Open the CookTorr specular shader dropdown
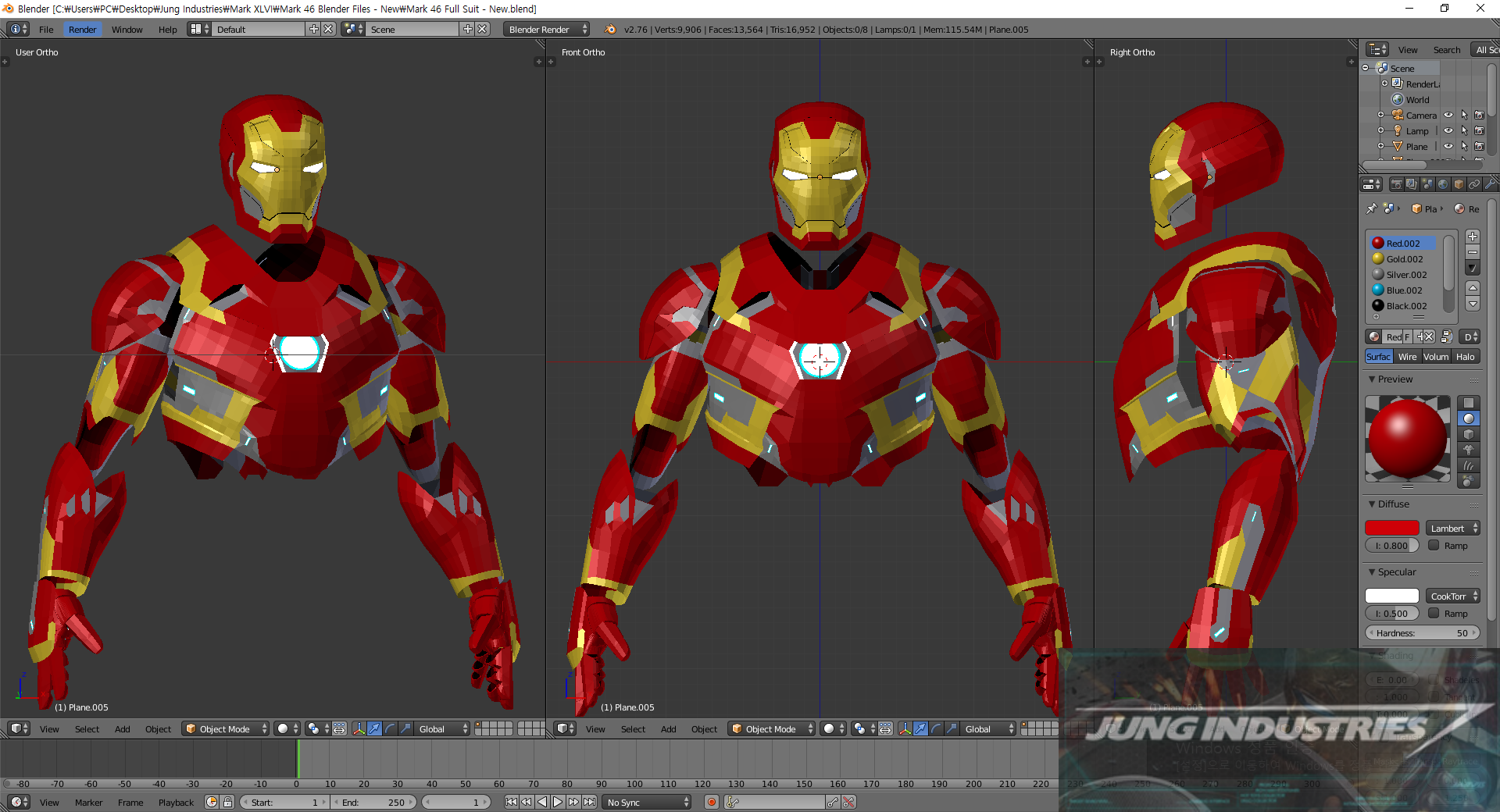The width and height of the screenshot is (1500, 812). [1452, 597]
